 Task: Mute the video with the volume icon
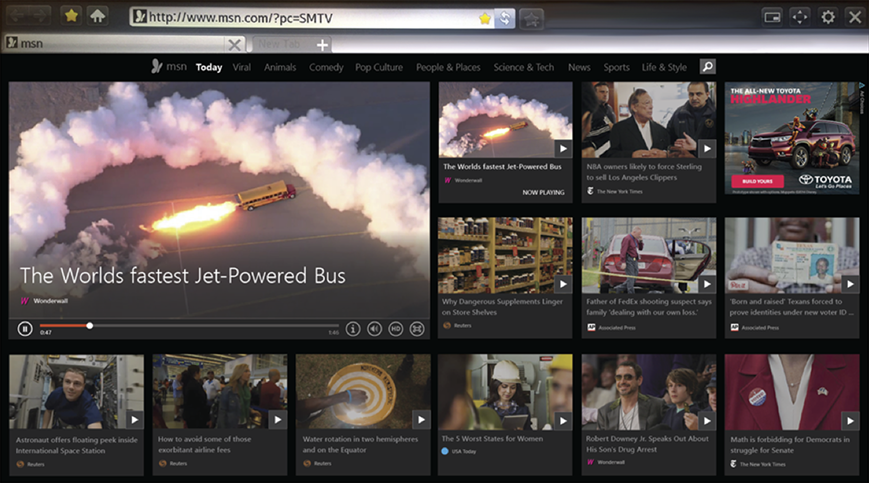point(375,328)
